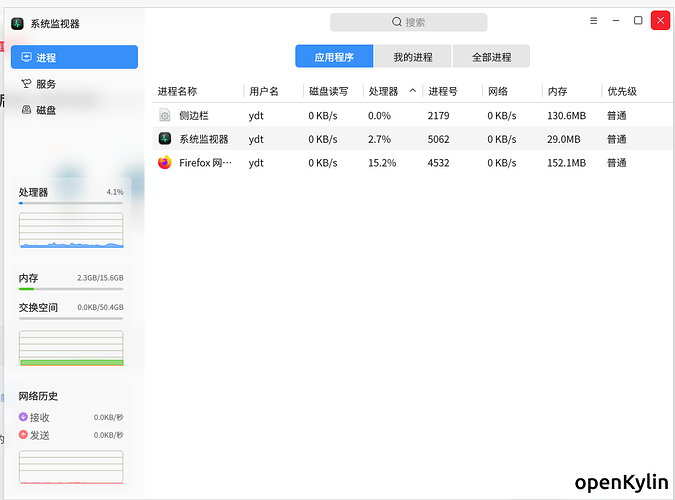Switch to the 我的进程 tab
Screen dimensions: 675x500
point(412,56)
